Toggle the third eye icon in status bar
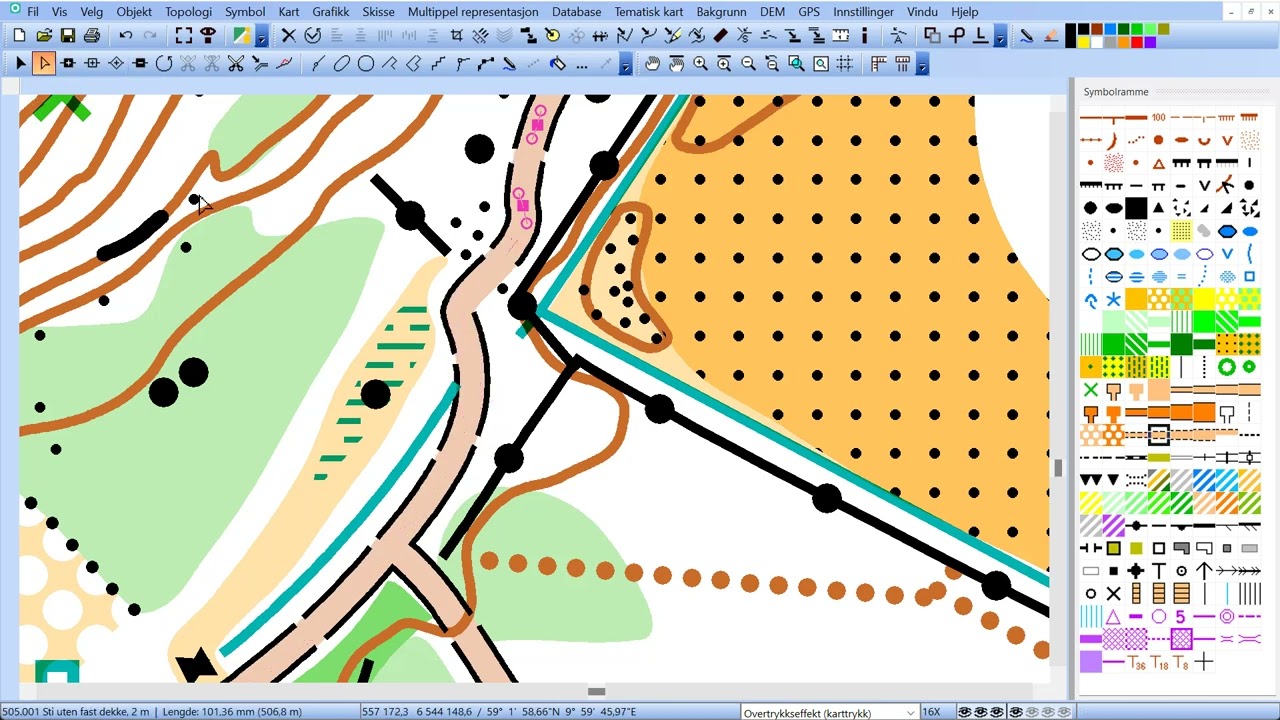Image resolution: width=1280 pixels, height=720 pixels. pos(997,712)
